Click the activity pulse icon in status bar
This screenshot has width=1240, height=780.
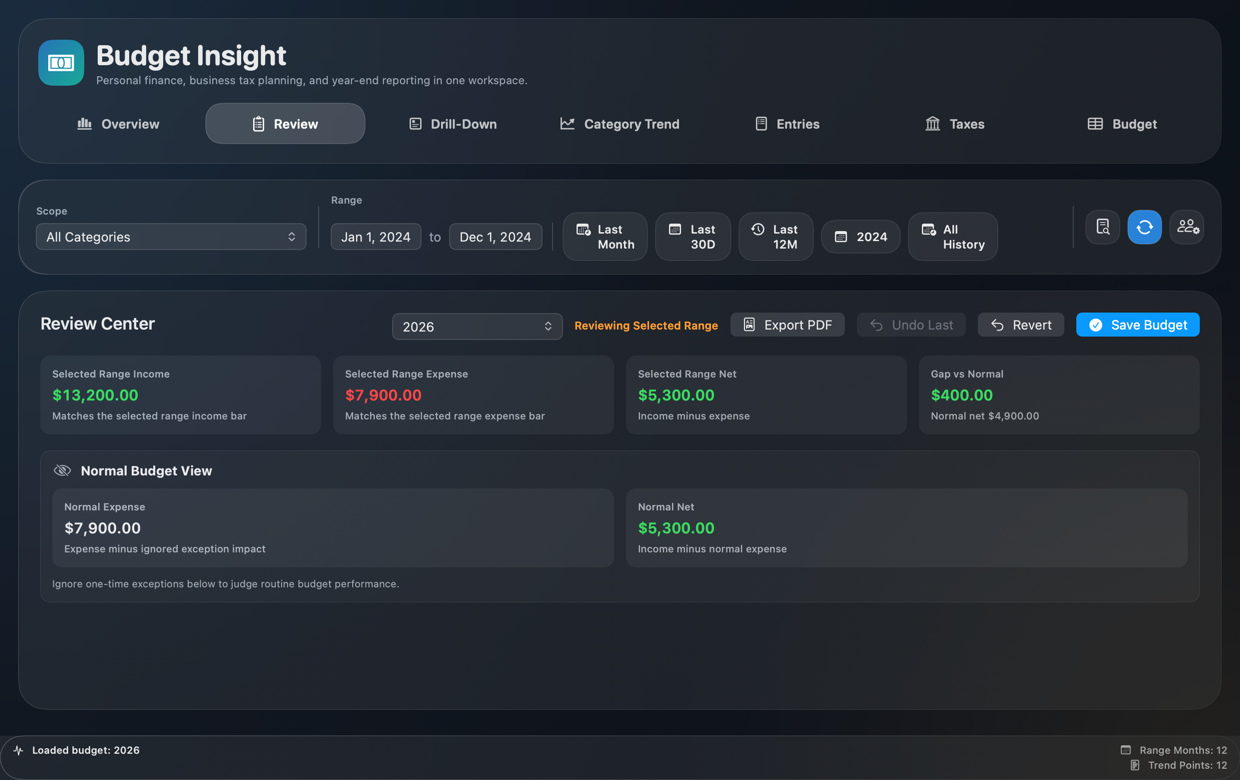[18, 750]
